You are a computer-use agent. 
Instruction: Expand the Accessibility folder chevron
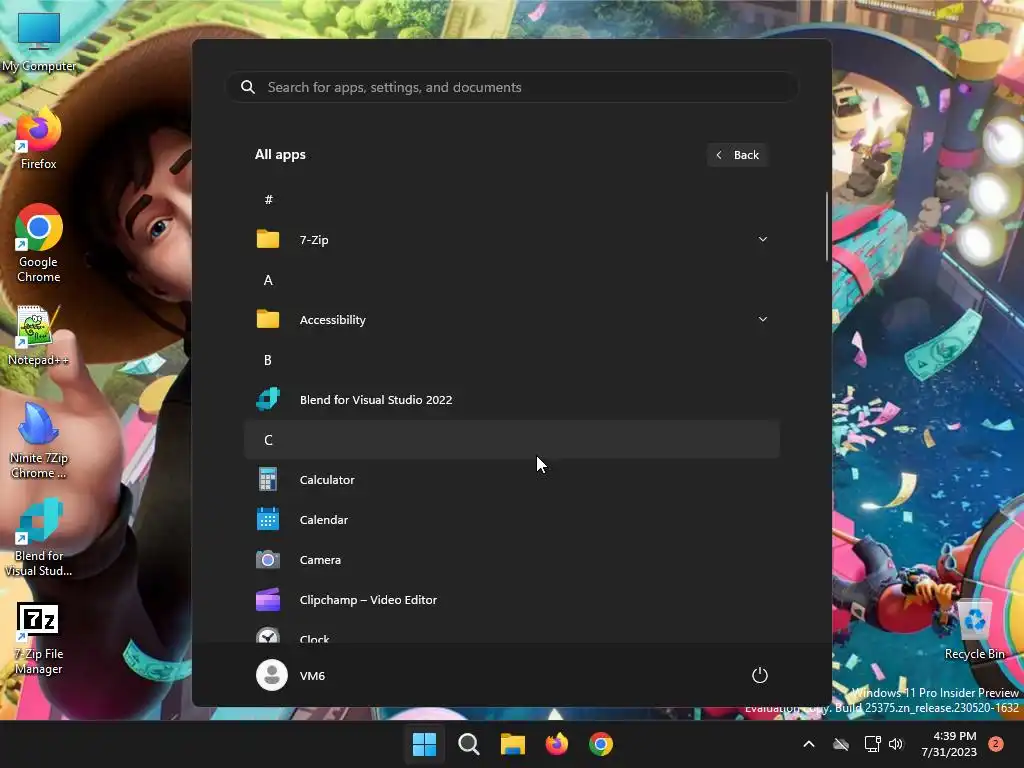(763, 319)
